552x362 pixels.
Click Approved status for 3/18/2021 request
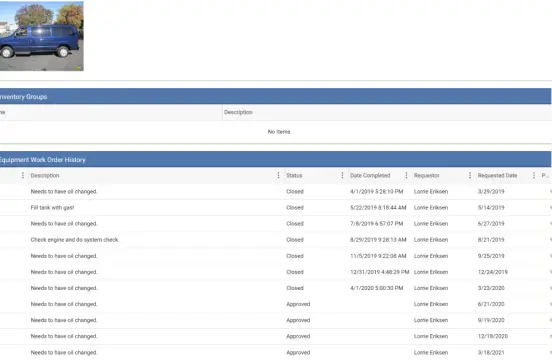coord(298,352)
